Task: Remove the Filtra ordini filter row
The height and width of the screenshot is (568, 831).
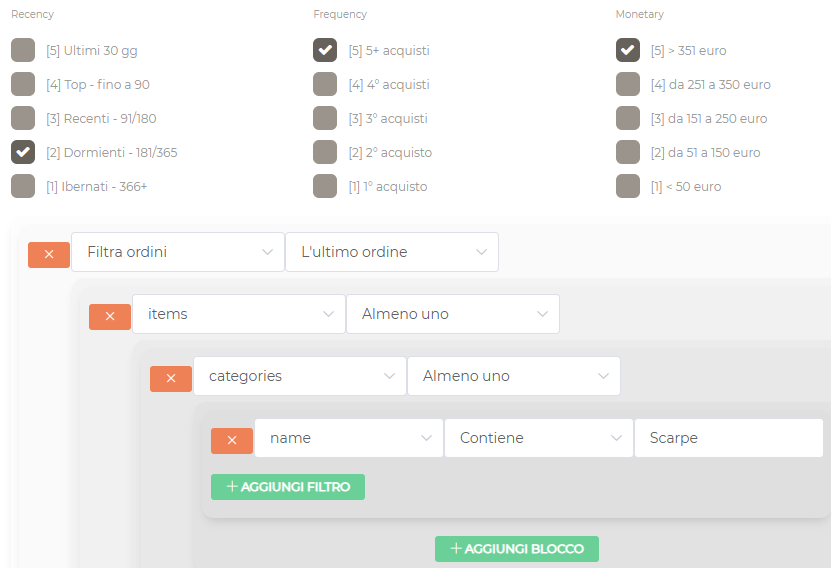Action: [49, 254]
